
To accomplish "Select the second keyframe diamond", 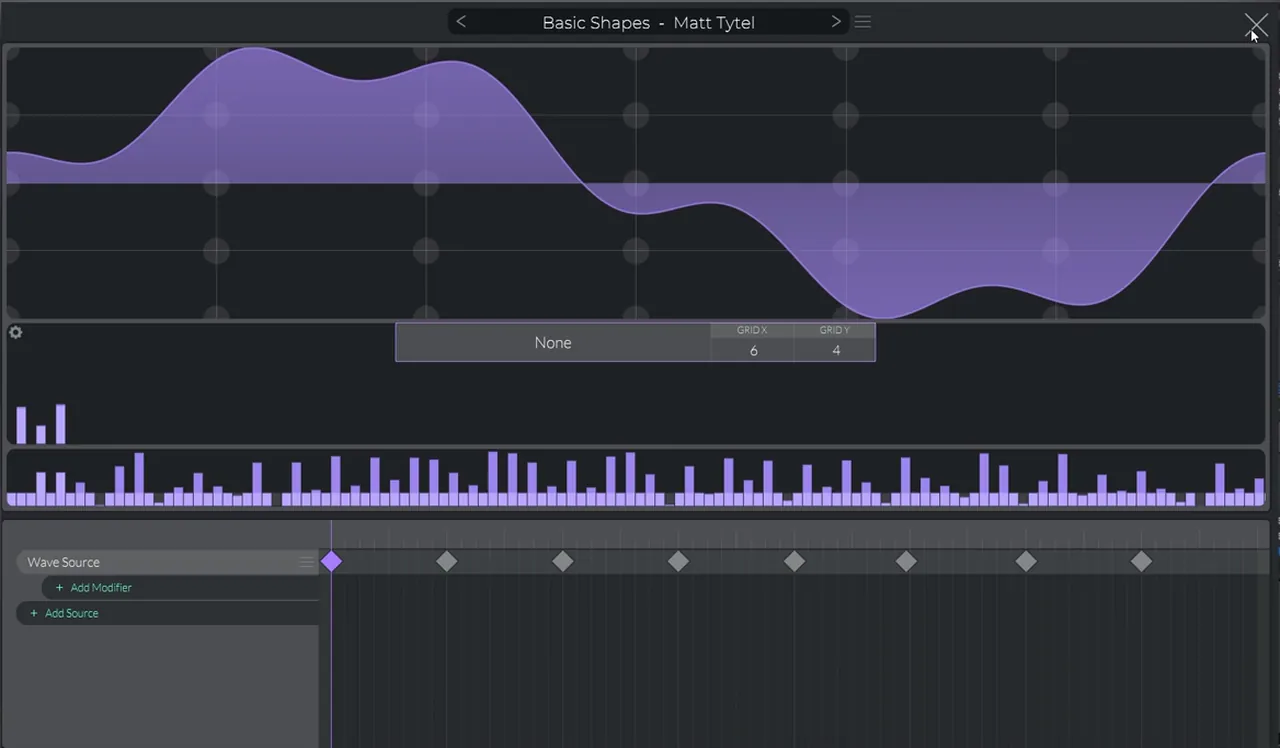I will coord(447,562).
